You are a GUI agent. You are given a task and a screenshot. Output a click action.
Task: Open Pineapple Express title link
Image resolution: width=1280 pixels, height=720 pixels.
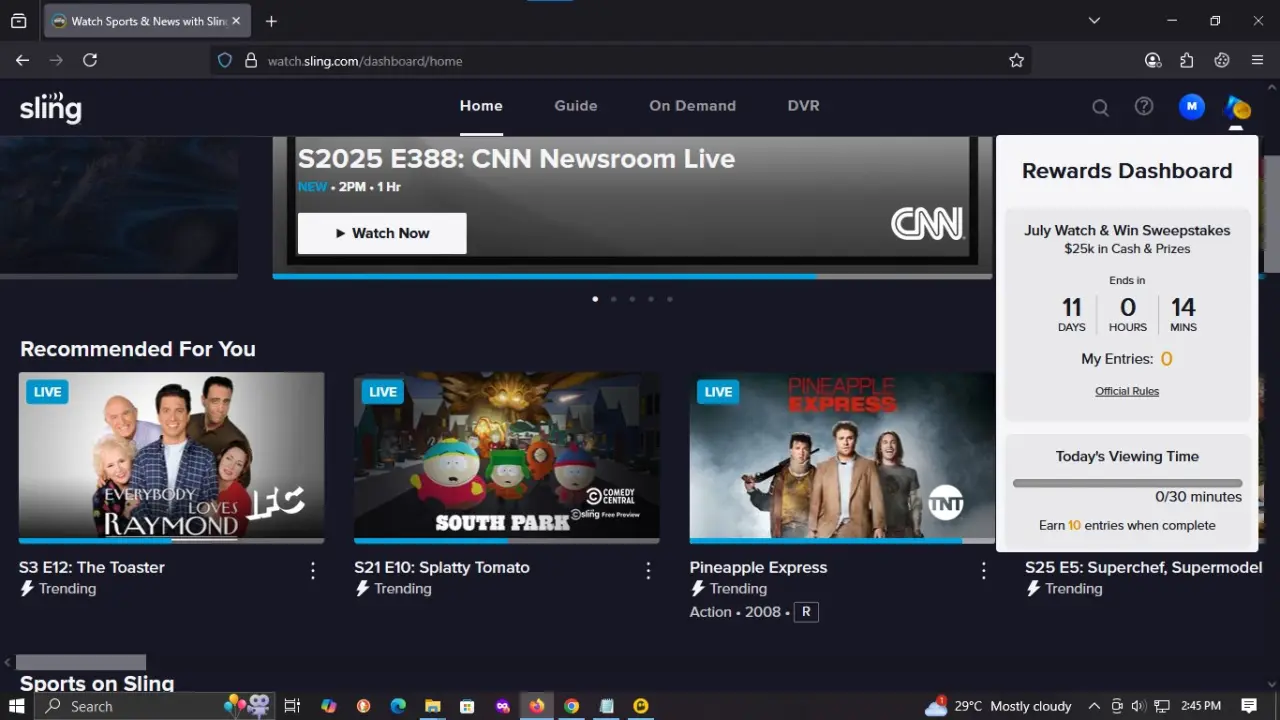(x=758, y=567)
